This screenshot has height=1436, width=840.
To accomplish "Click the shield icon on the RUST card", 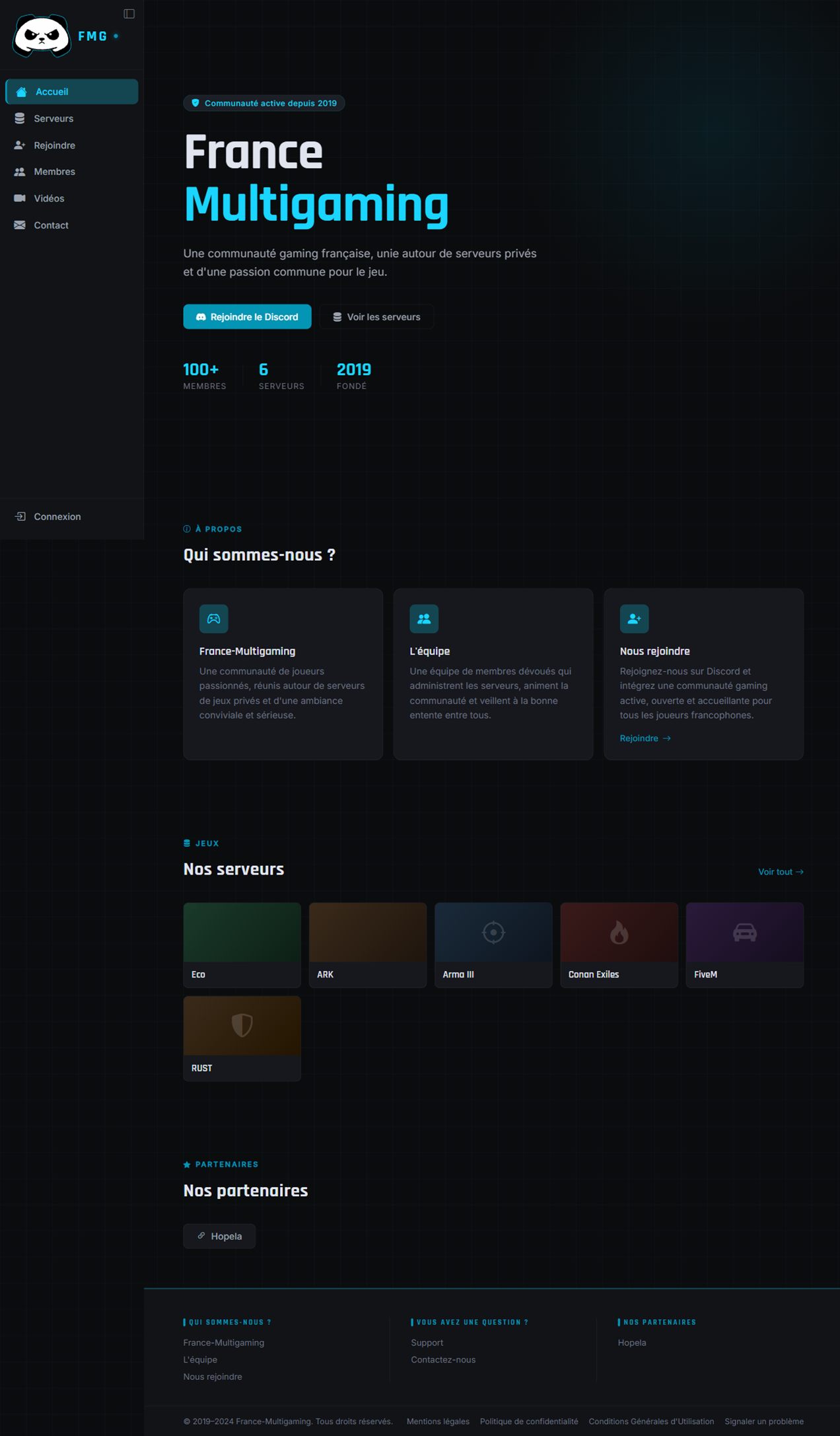I will (242, 1026).
